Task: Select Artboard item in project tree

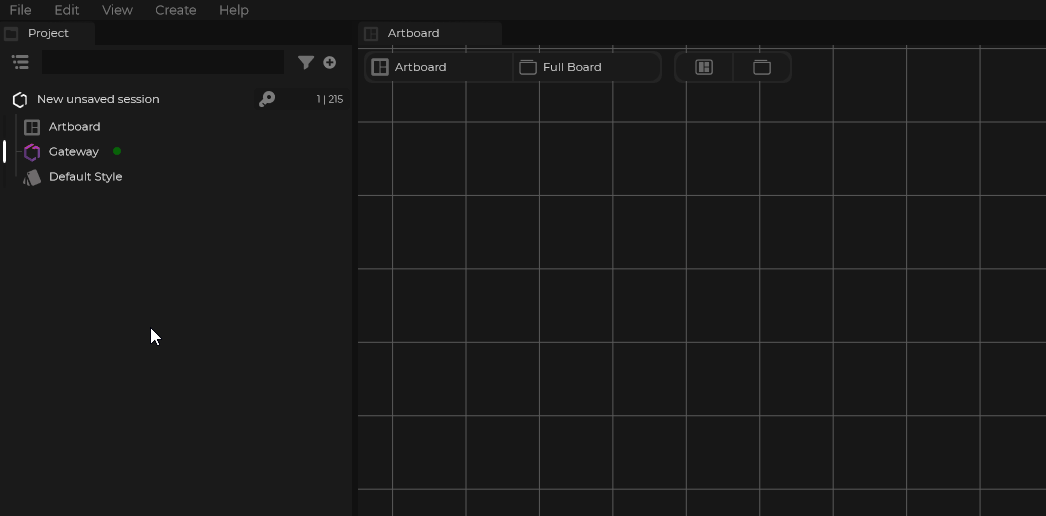Action: pos(74,127)
